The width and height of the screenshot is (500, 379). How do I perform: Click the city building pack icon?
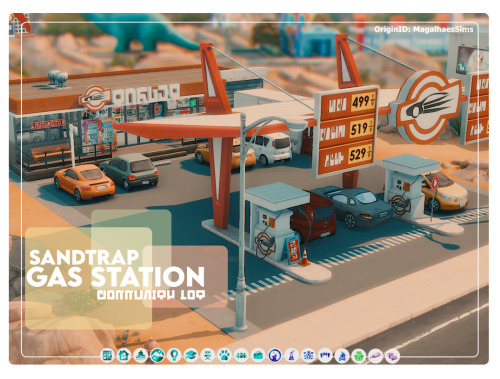107,356
